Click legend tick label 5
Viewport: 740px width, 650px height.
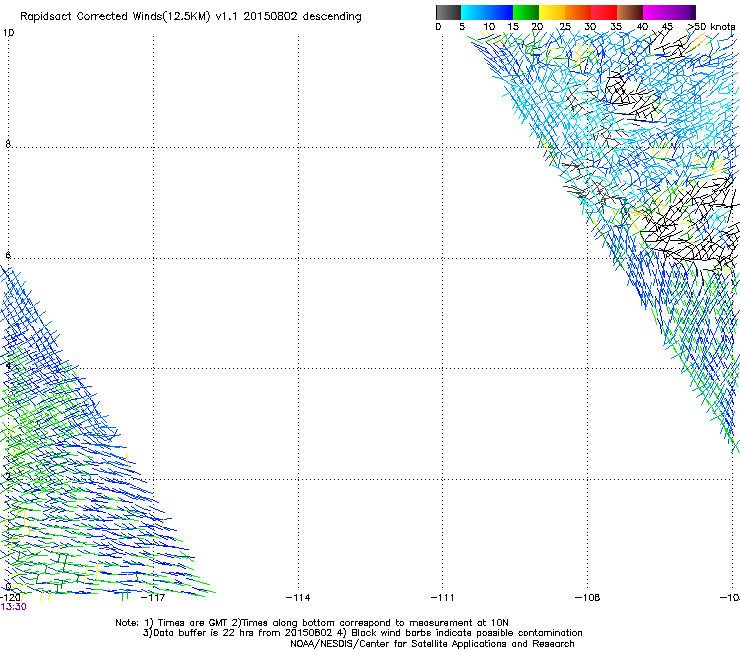click(x=462, y=27)
